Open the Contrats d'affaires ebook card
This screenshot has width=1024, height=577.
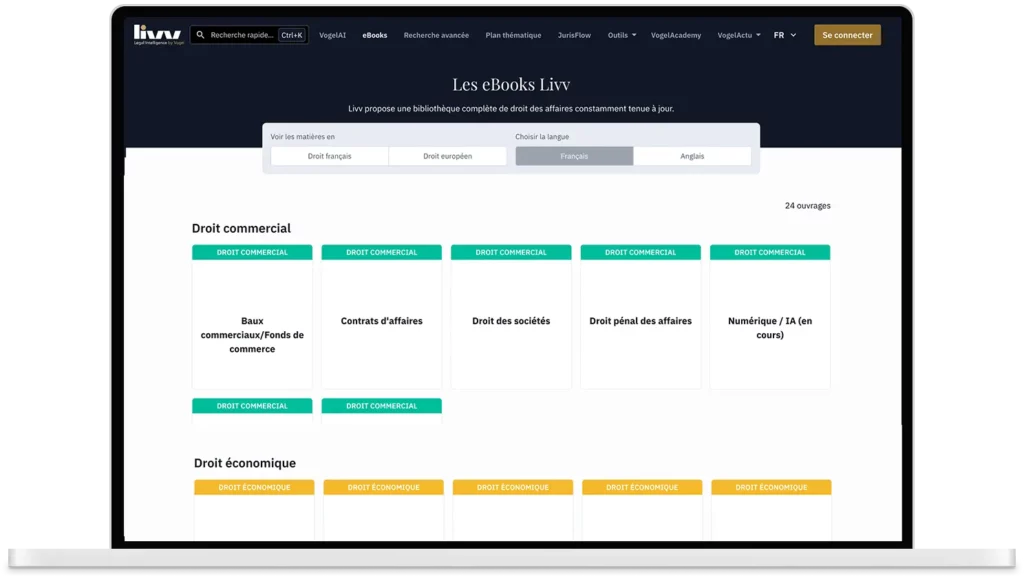(381, 321)
